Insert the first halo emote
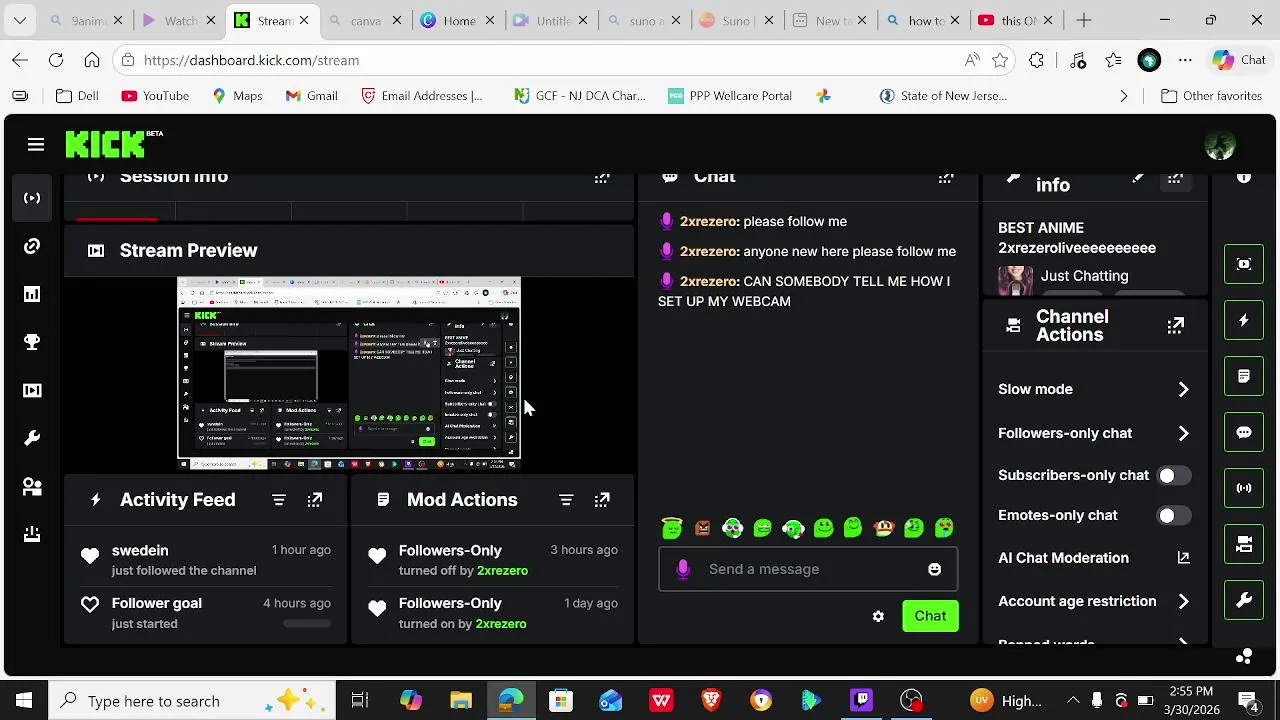 [672, 528]
